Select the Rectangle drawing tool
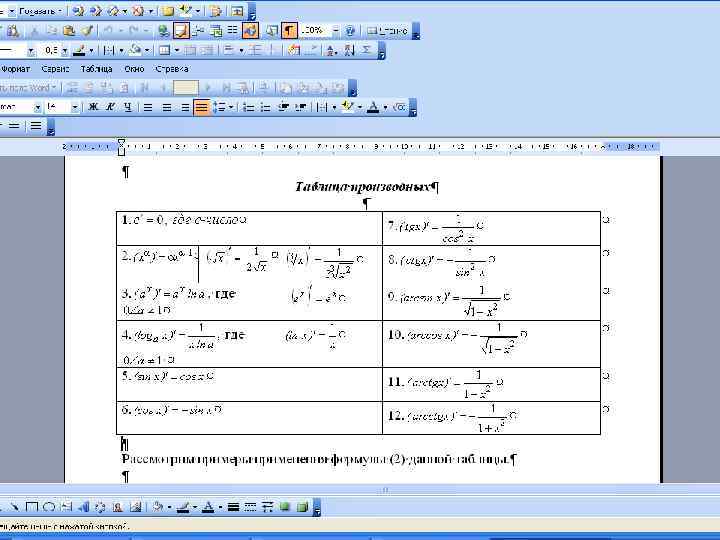Image resolution: width=720 pixels, height=540 pixels. 32,507
